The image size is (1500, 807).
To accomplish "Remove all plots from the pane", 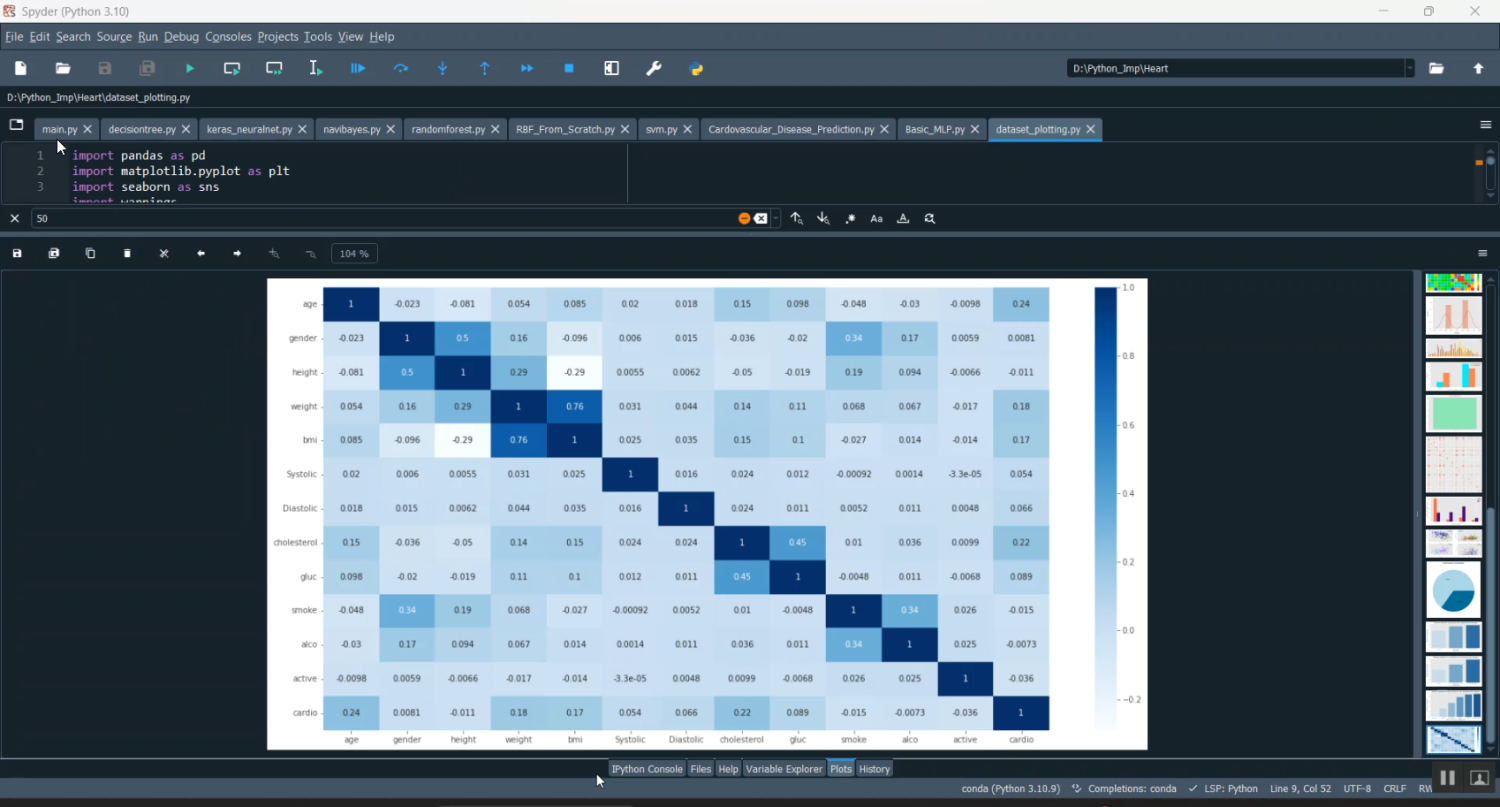I will point(164,254).
